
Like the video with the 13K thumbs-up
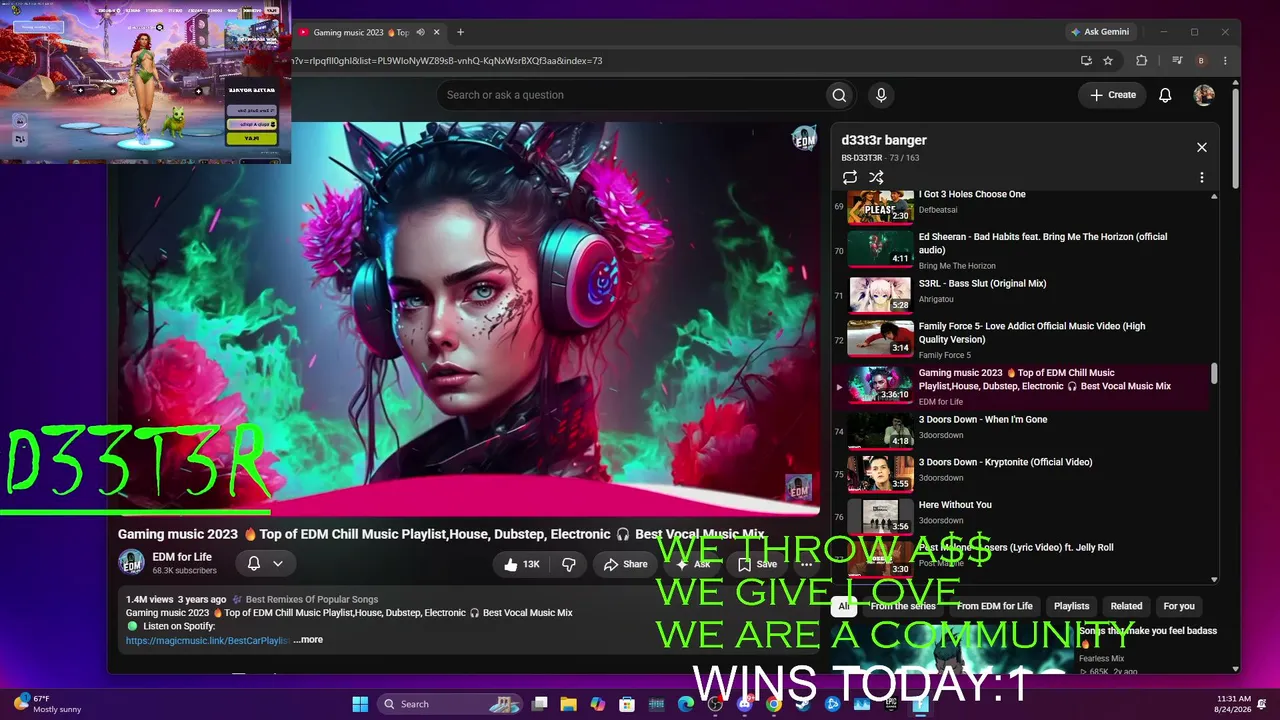[521, 564]
